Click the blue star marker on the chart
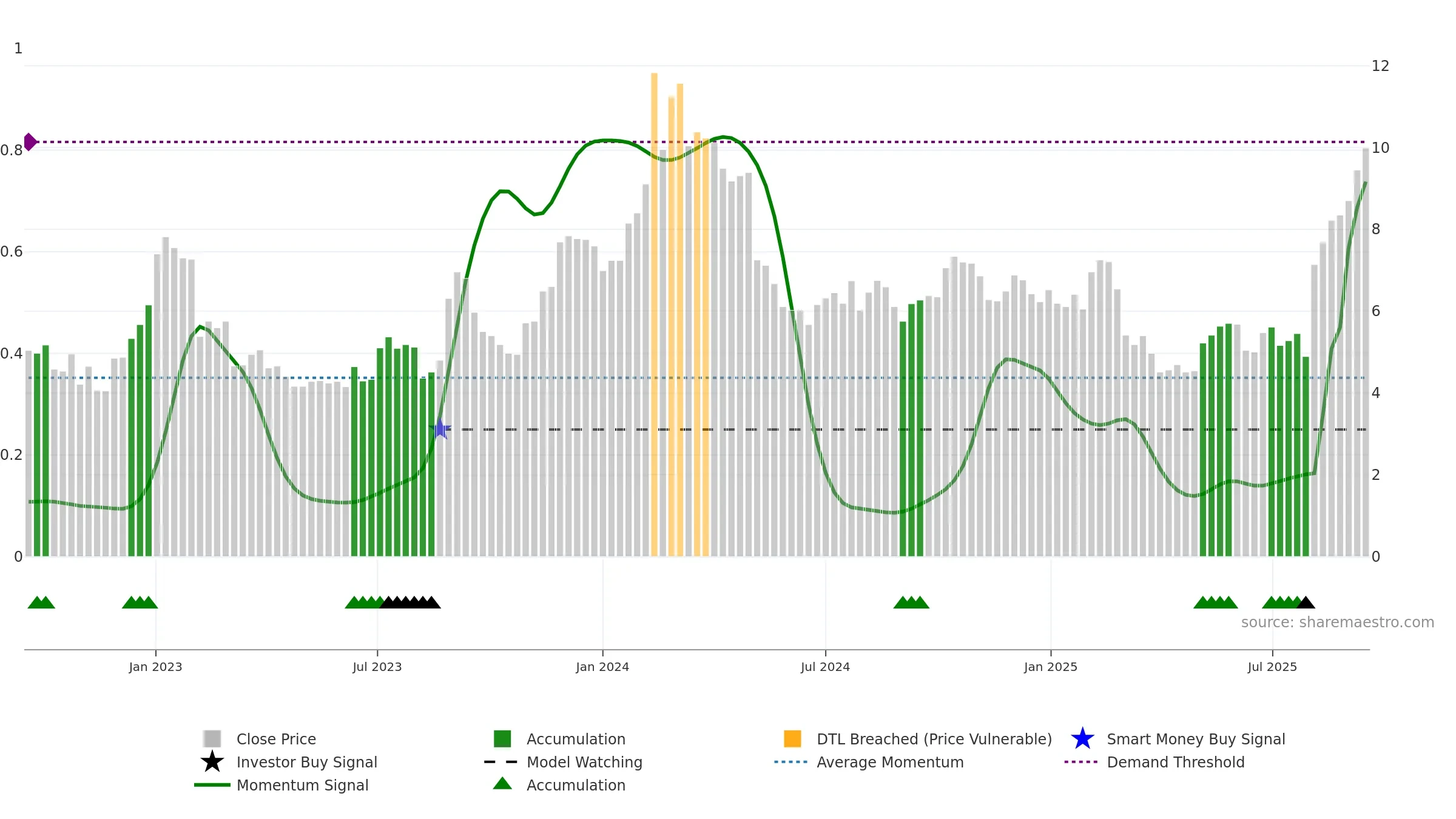Image resolution: width=1456 pixels, height=819 pixels. (440, 429)
